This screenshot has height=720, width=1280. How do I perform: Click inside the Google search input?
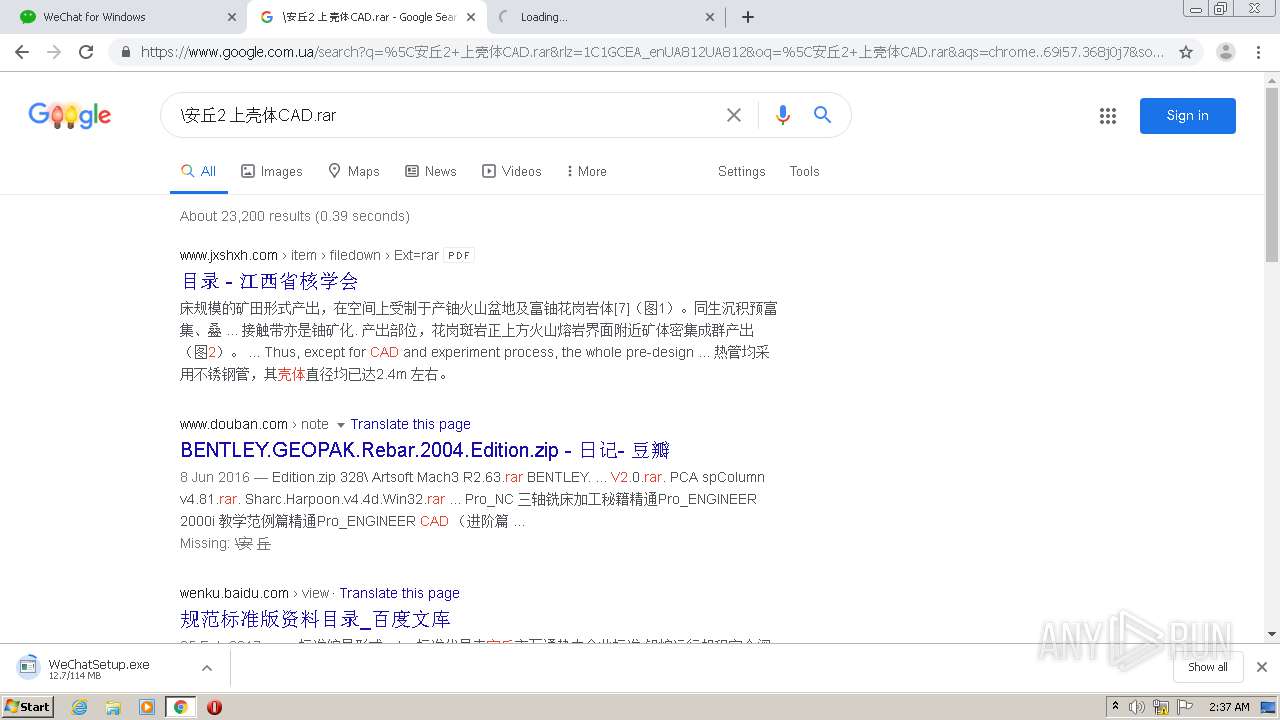pyautogui.click(x=445, y=115)
